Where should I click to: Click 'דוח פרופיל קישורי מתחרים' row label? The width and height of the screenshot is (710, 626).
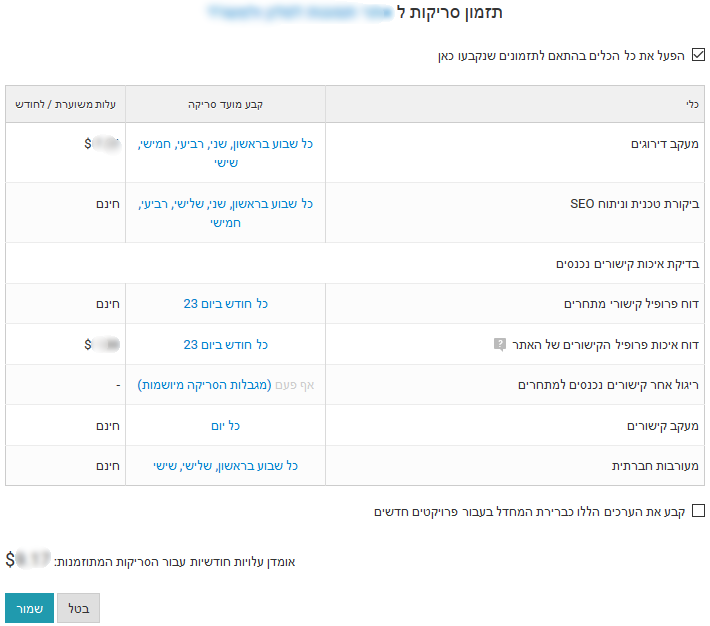coord(631,304)
